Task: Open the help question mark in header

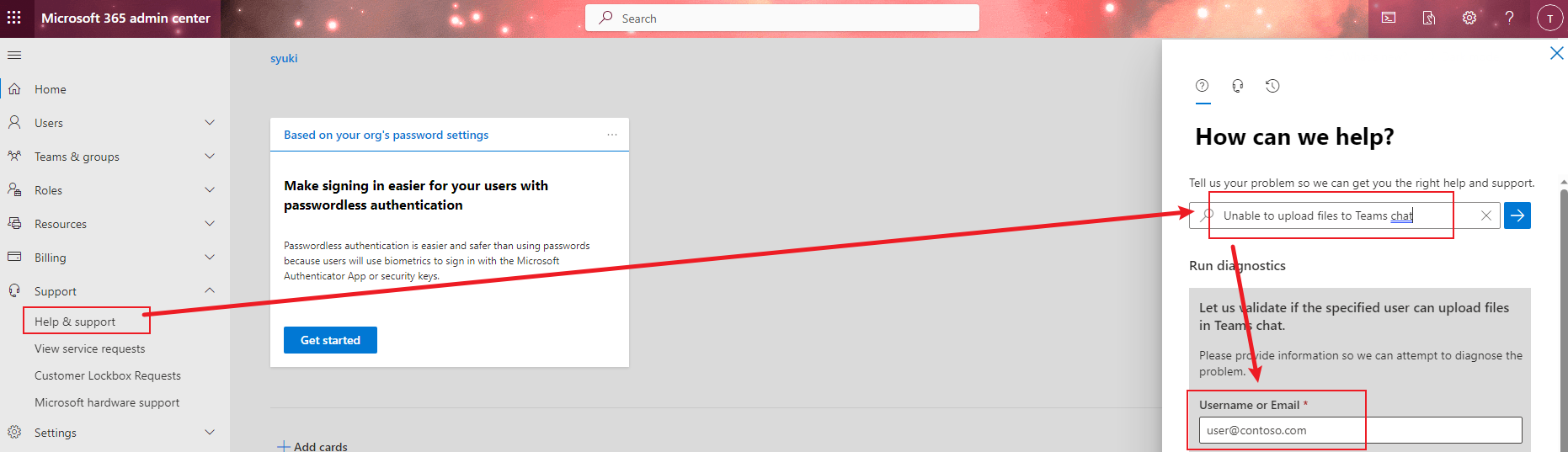Action: 1510,18
